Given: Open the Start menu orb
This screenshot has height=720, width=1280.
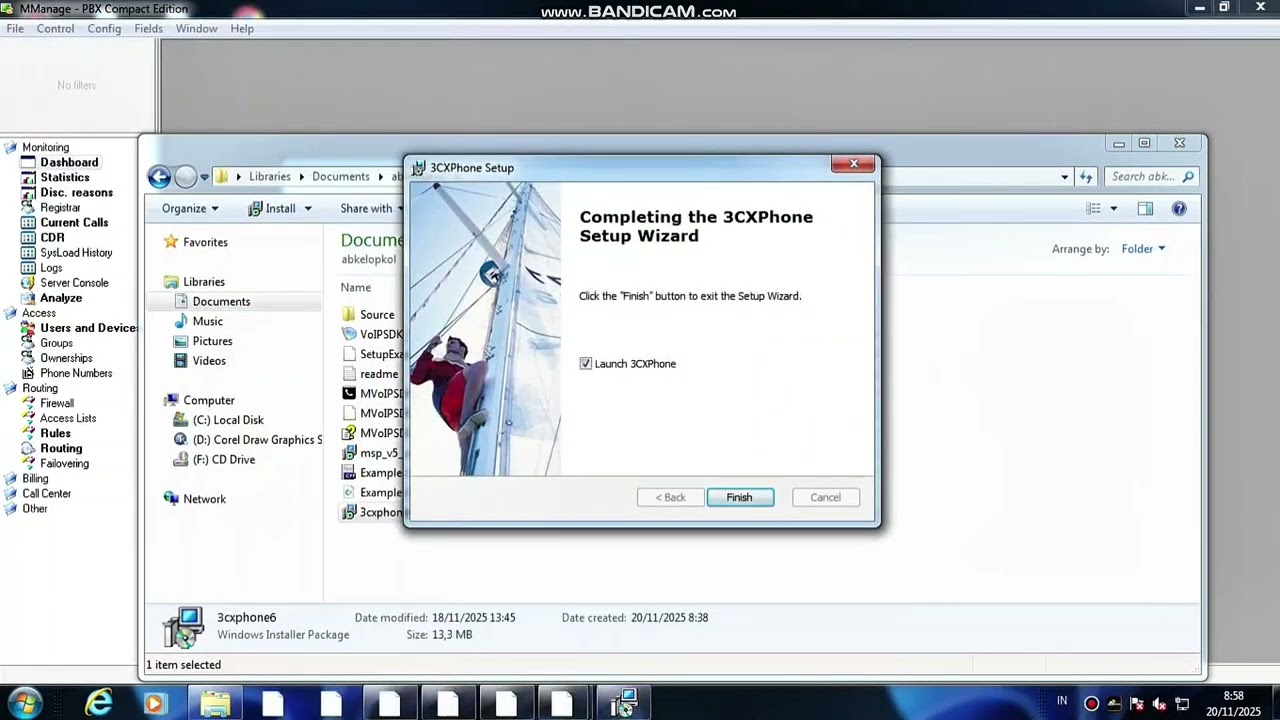Looking at the screenshot, I should [23, 703].
